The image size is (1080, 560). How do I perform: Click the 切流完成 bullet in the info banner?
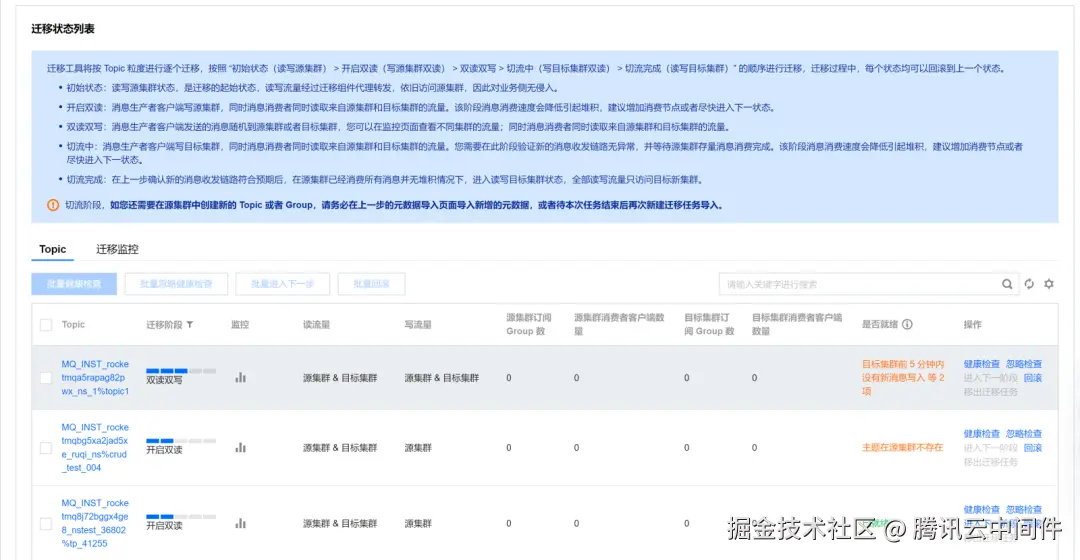coord(384,180)
